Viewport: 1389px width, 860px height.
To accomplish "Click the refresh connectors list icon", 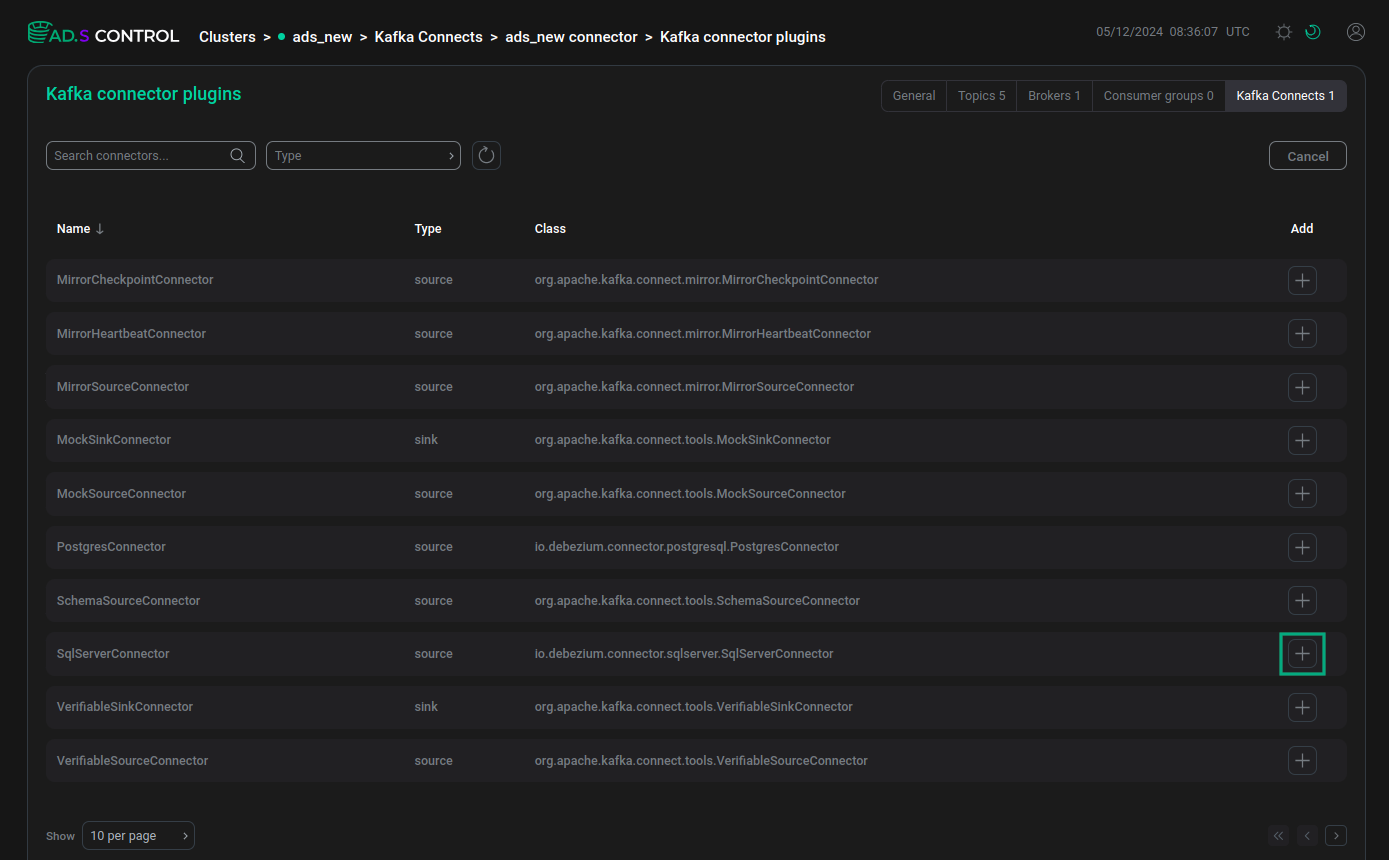I will (486, 155).
